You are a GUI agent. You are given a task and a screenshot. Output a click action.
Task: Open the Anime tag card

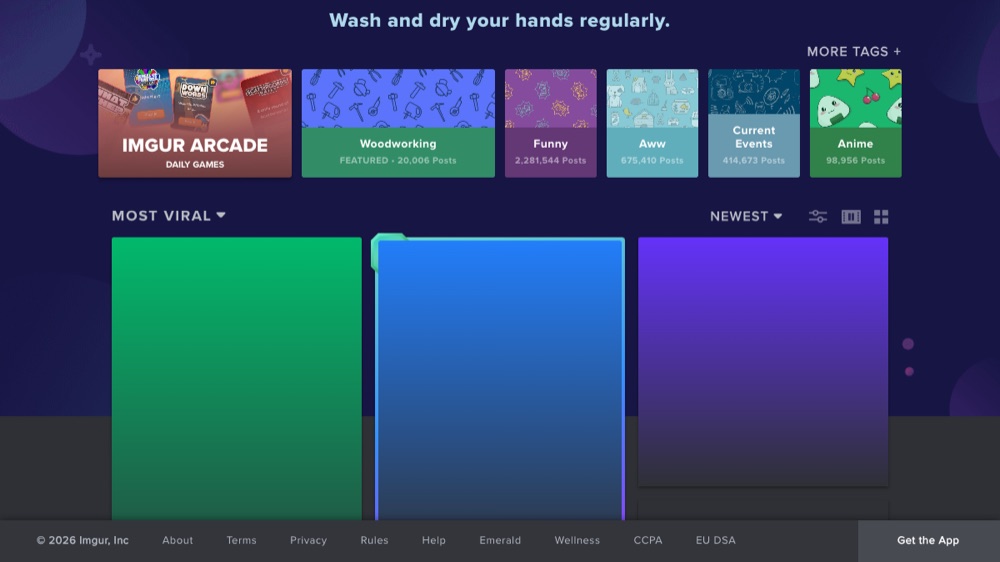tap(855, 123)
